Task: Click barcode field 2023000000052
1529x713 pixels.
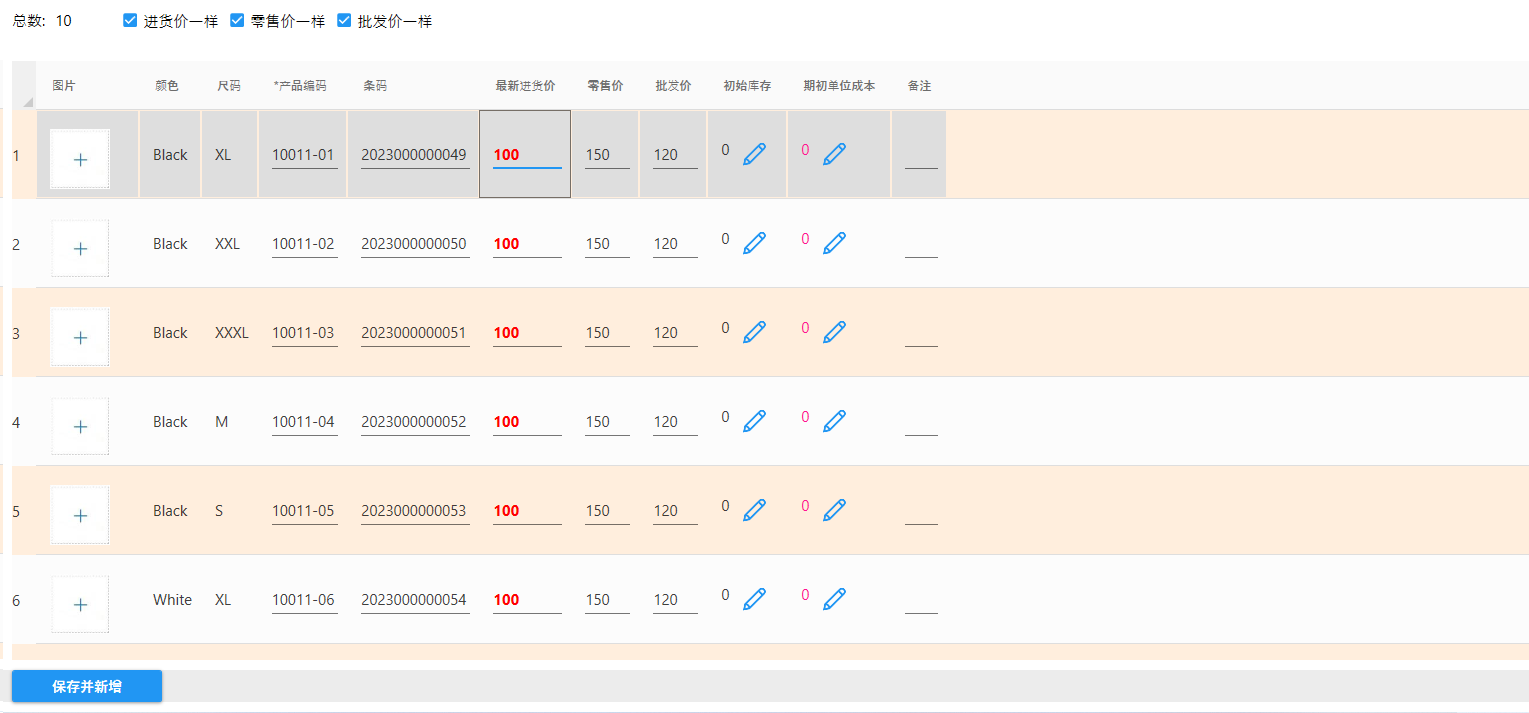Action: click(x=414, y=422)
